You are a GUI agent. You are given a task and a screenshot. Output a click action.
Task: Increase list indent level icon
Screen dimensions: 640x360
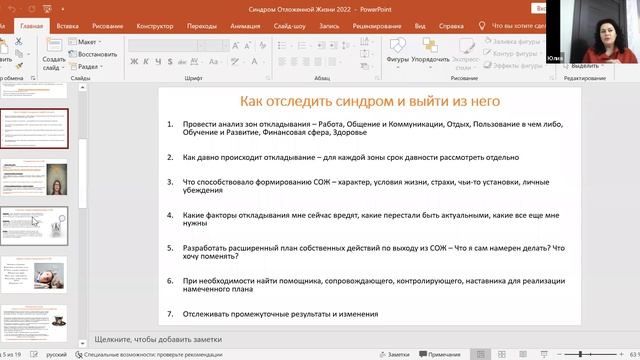pos(333,45)
